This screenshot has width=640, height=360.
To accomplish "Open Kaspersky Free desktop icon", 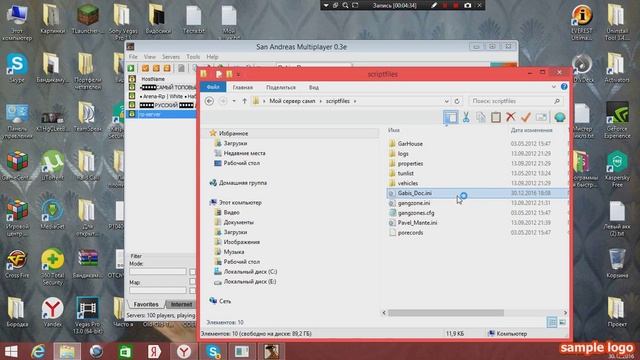I will (617, 169).
